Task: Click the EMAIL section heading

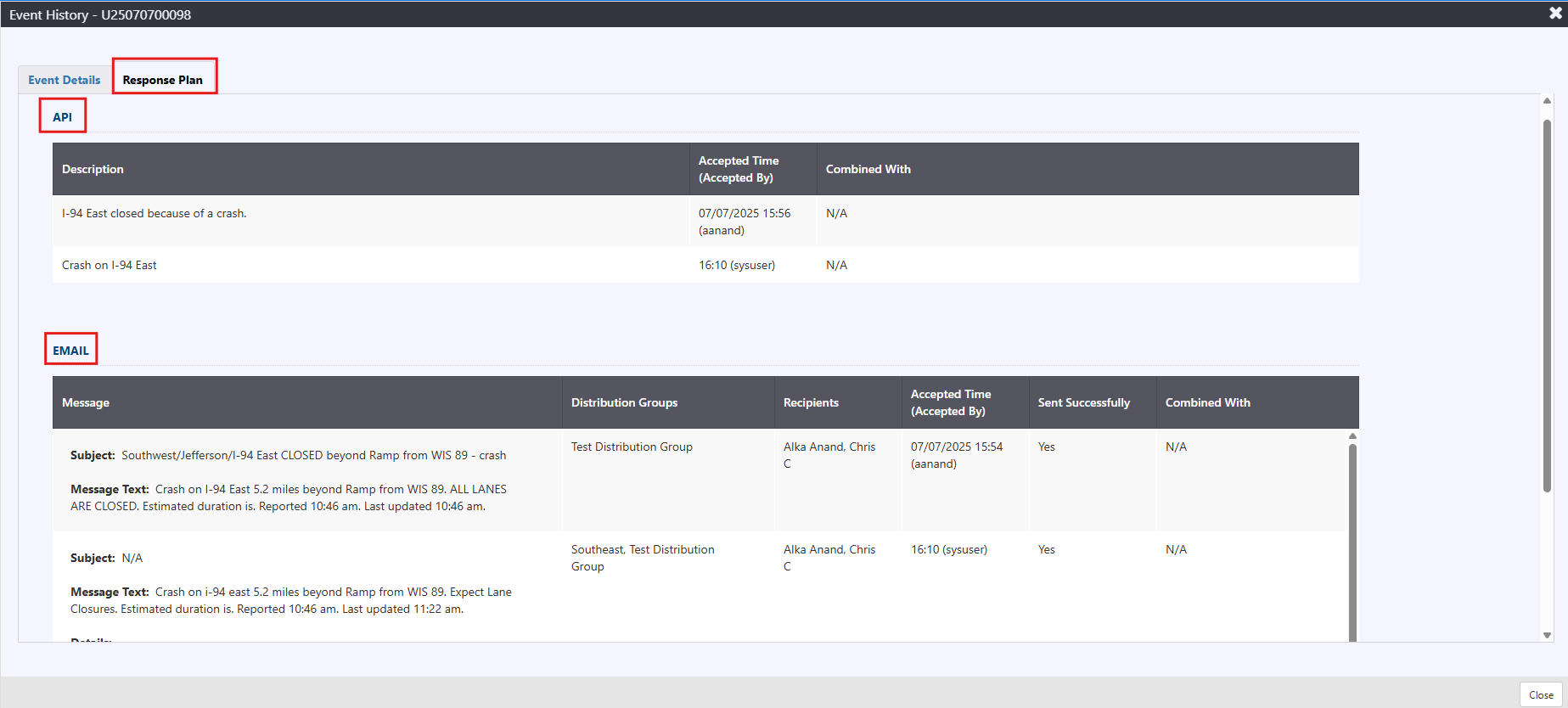Action: [70, 351]
